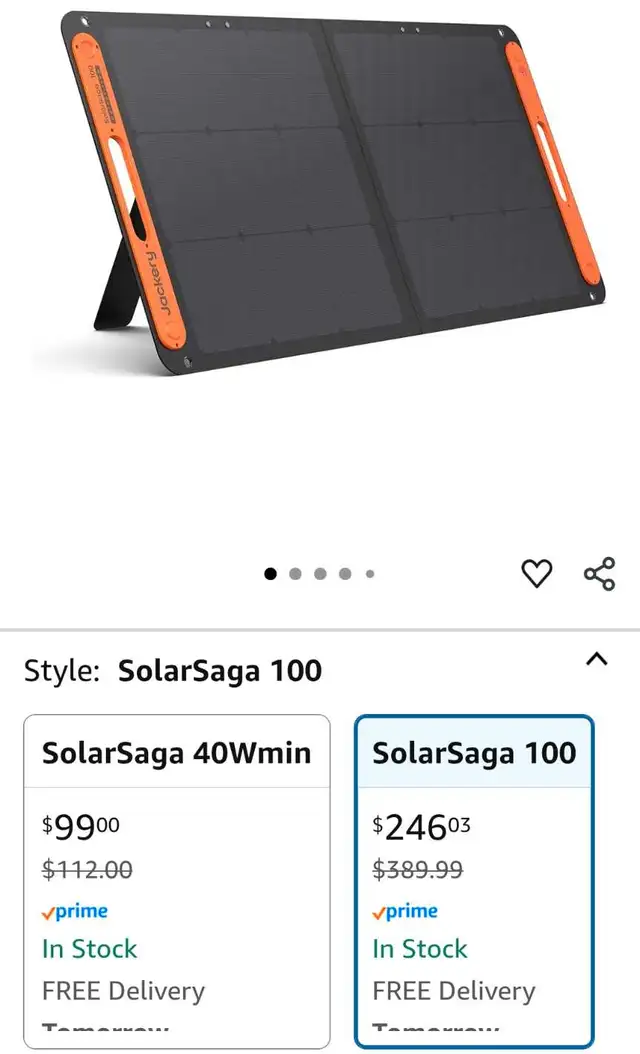Tap In Stock text under SolarSaga 100
640x1054 pixels.
420,949
